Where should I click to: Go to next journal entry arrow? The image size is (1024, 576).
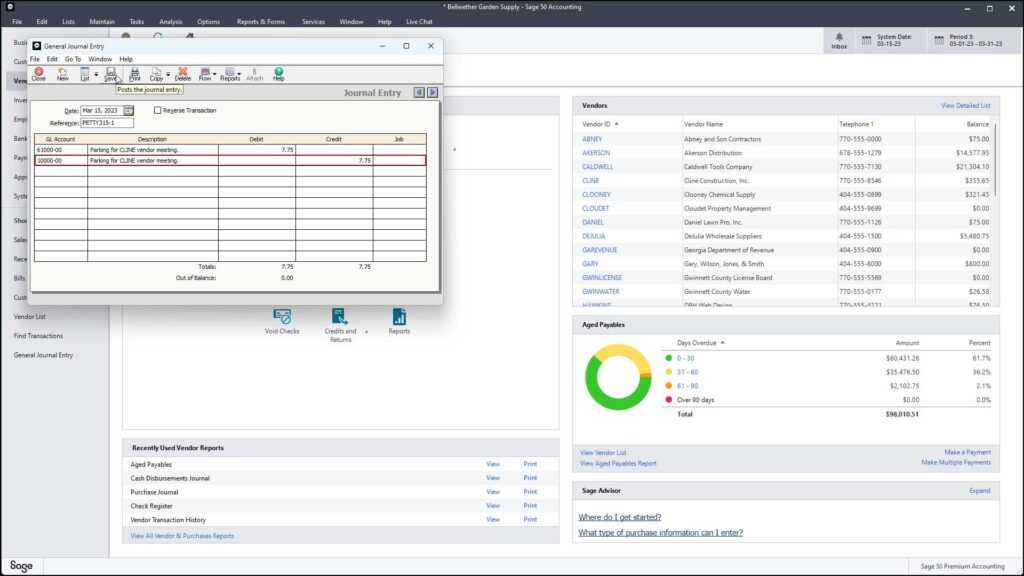[432, 93]
